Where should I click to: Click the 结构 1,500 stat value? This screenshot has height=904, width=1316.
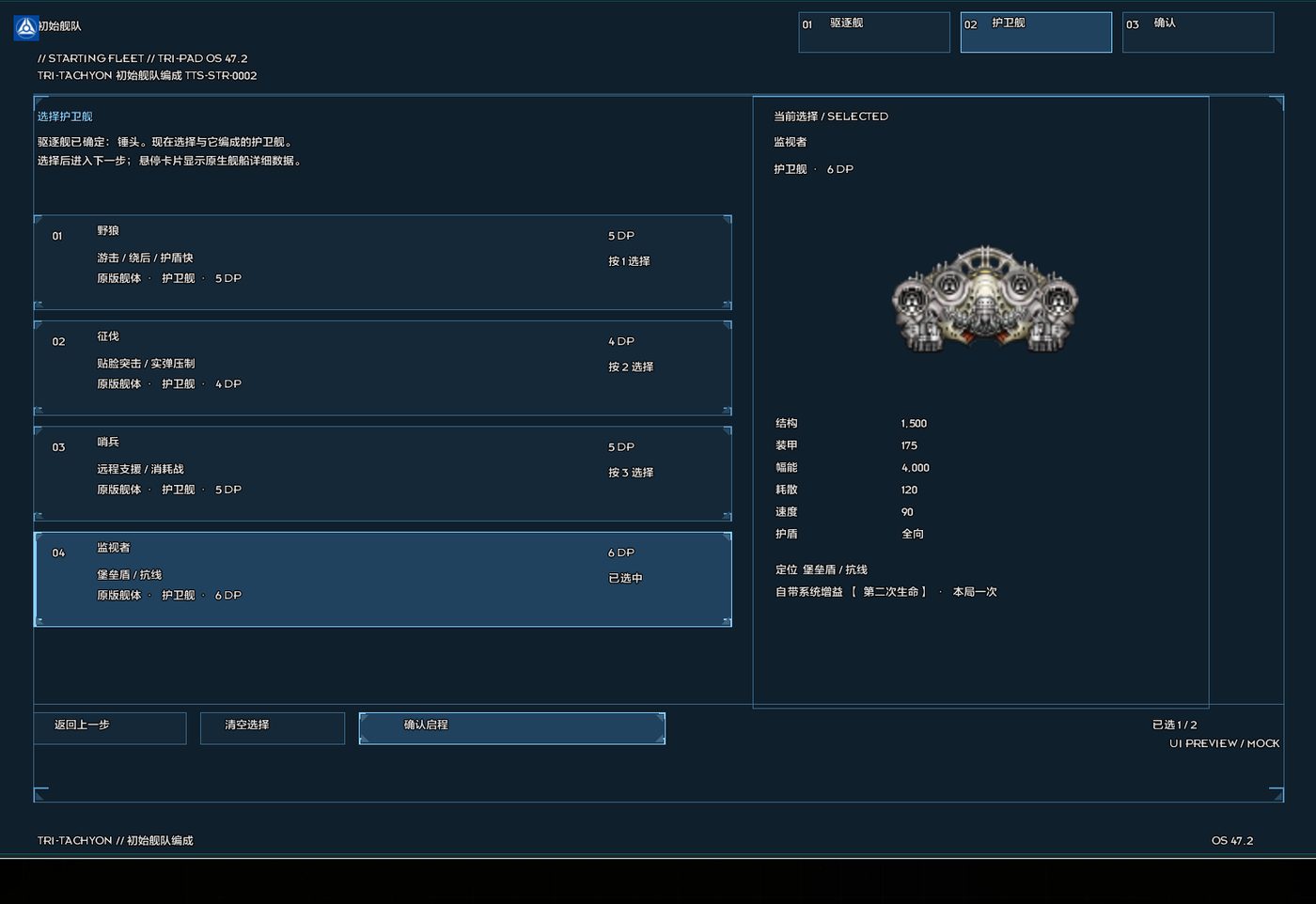(914, 424)
